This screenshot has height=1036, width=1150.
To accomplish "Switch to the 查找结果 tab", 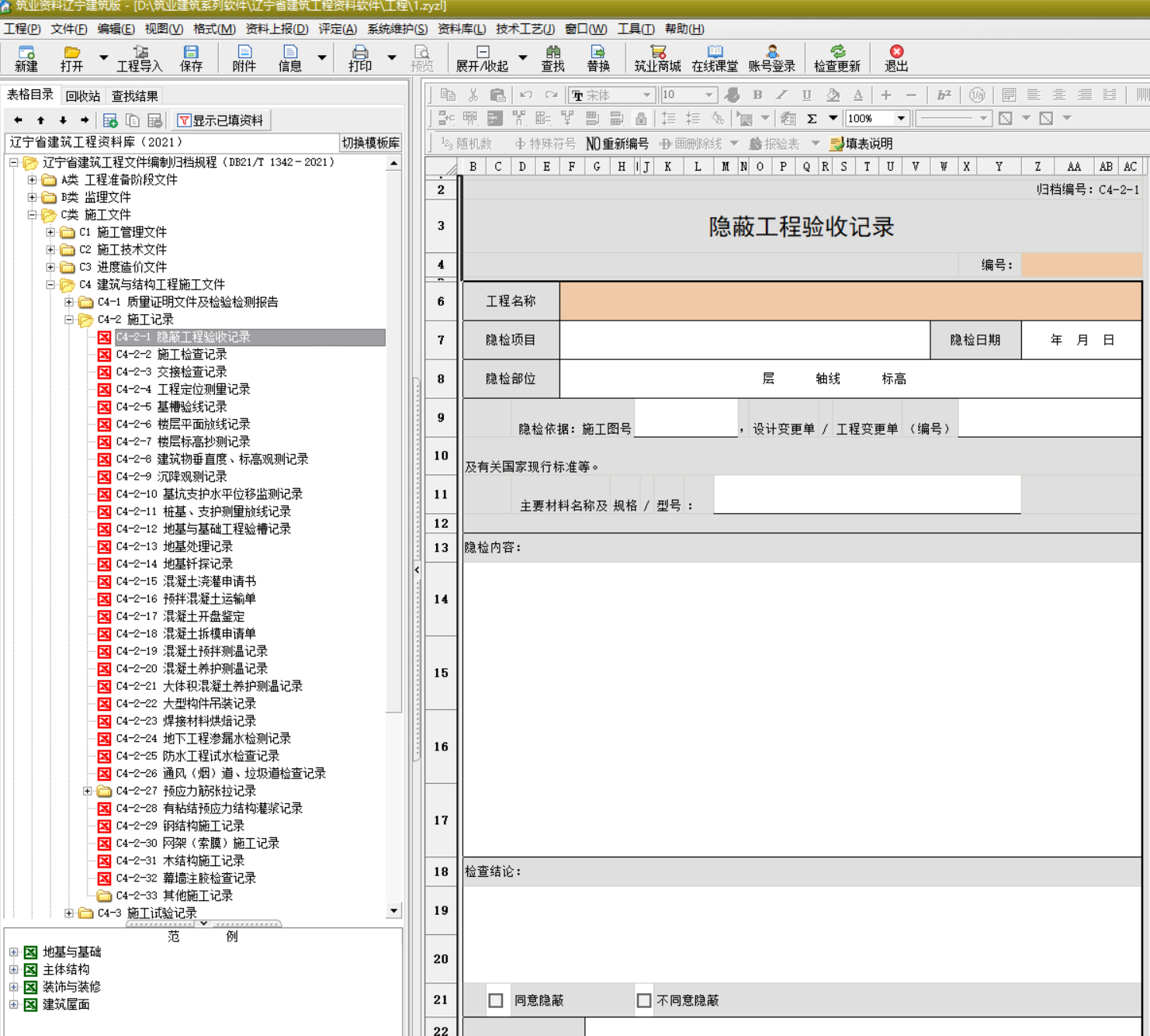I will click(x=135, y=96).
